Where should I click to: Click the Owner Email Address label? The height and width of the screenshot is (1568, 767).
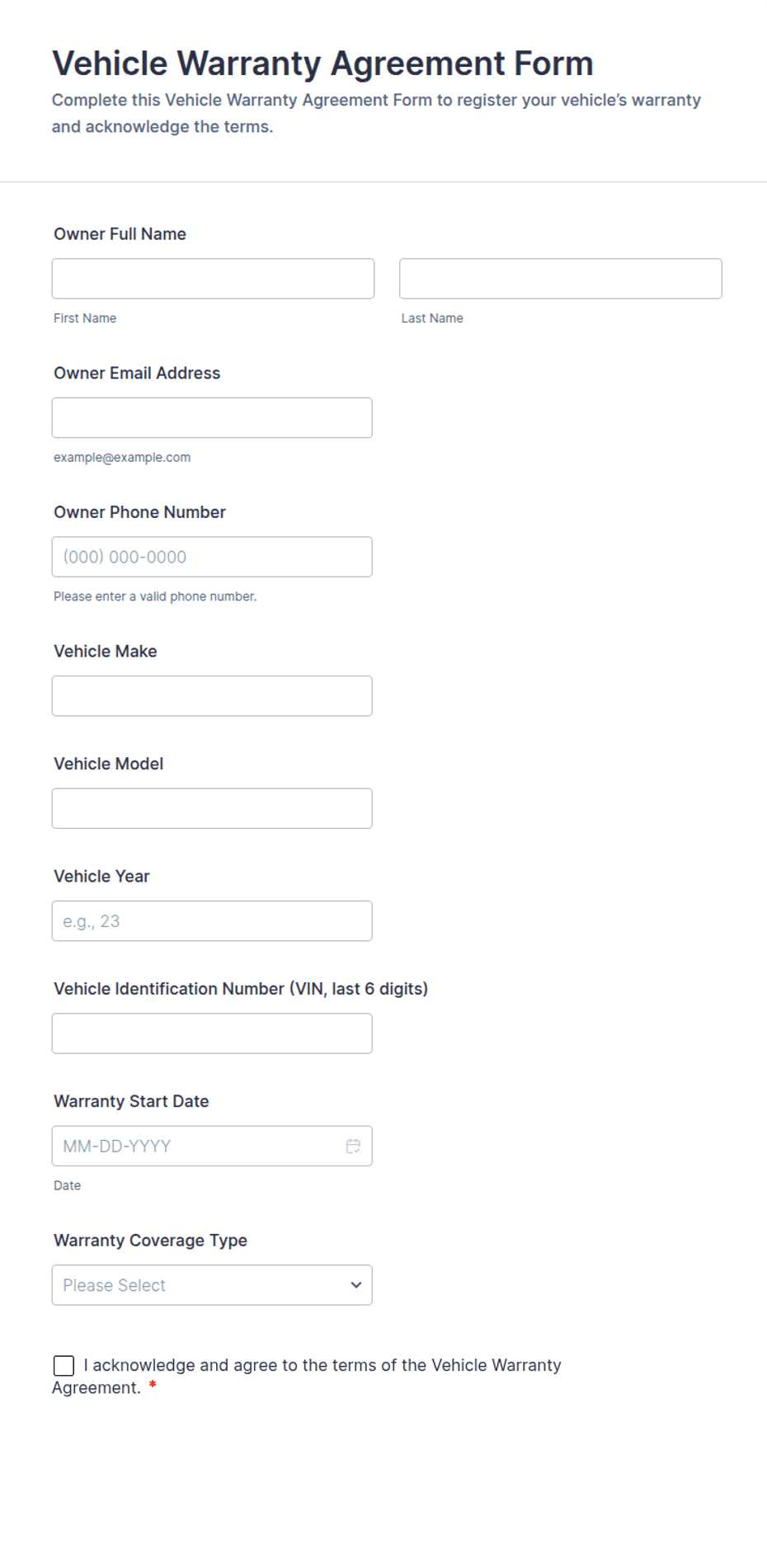point(137,373)
